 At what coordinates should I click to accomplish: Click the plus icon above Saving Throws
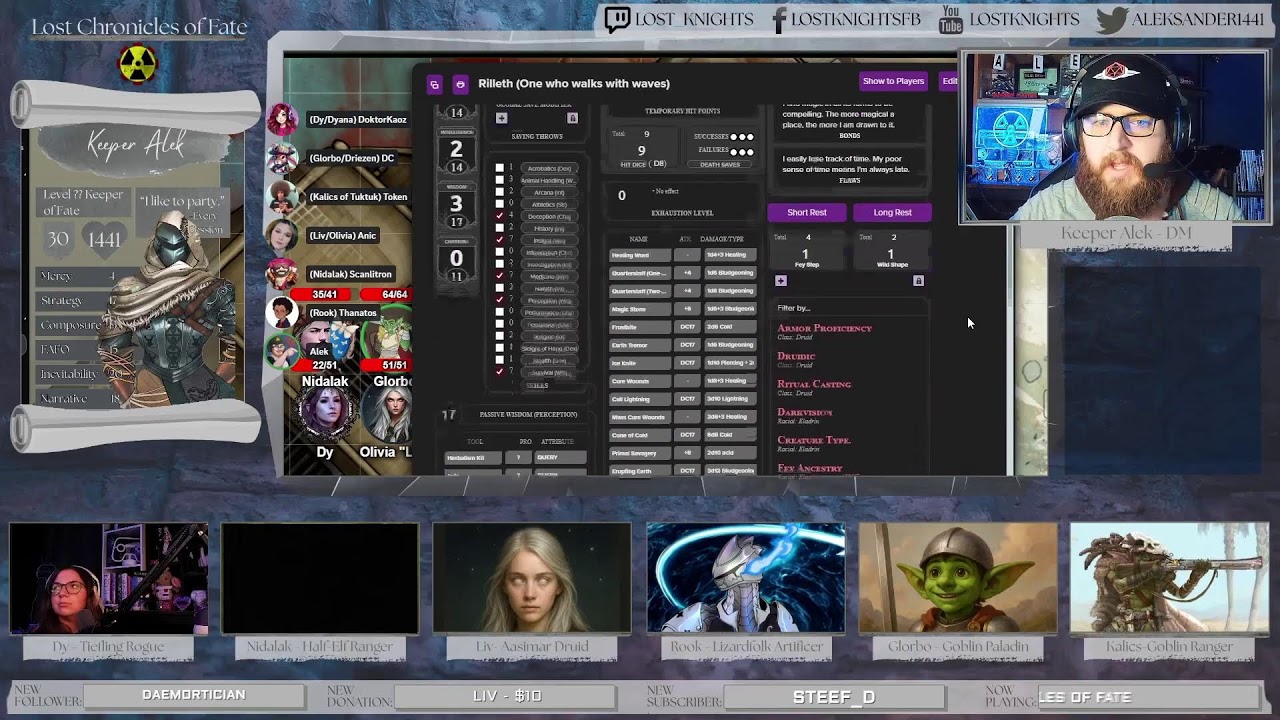click(x=501, y=118)
